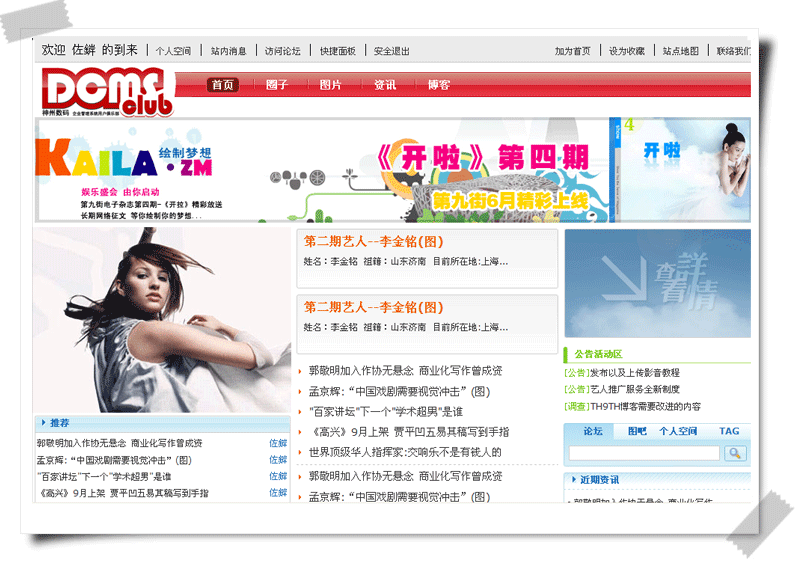Viewport: 798px width, 567px height.
Task: Select the TAG search tab
Action: click(x=729, y=431)
